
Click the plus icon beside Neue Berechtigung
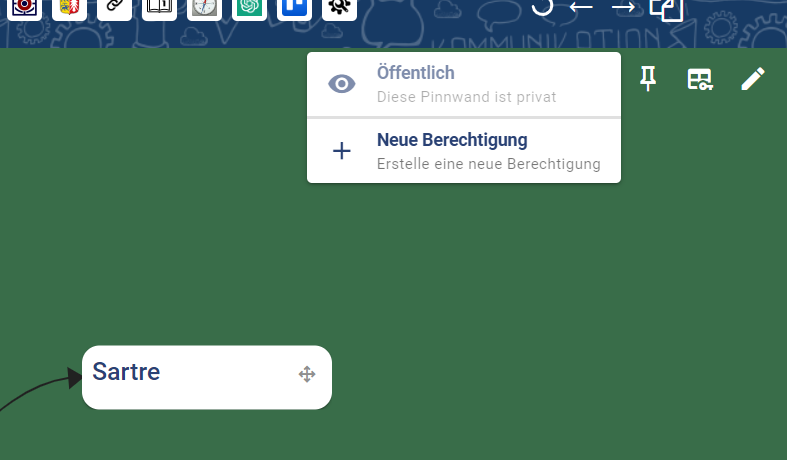[342, 151]
